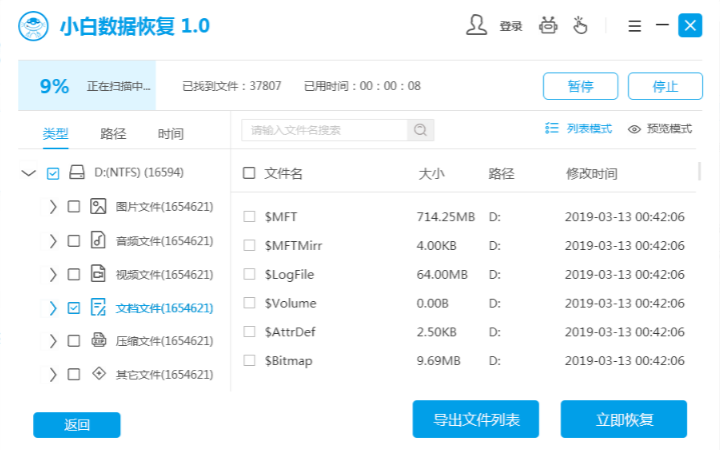Click the file name search input field
The width and height of the screenshot is (720, 450).
[324, 130]
